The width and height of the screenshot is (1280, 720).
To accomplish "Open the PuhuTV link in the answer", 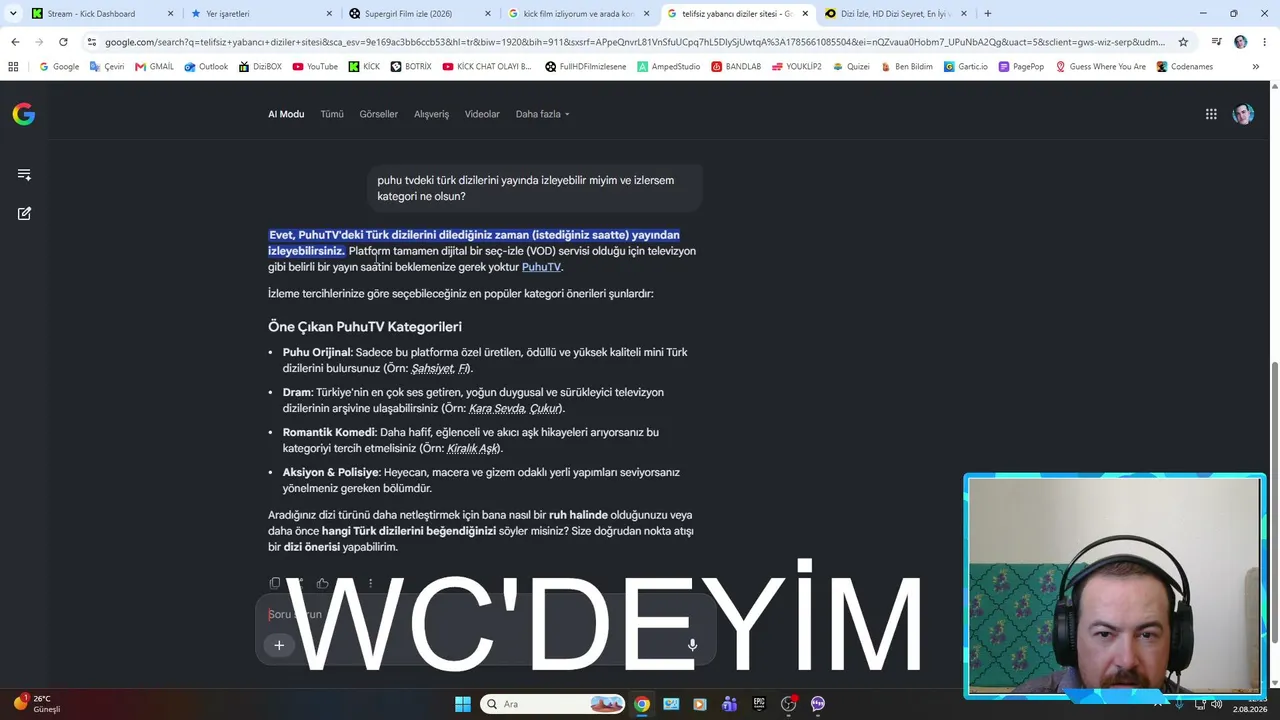I will (541, 267).
